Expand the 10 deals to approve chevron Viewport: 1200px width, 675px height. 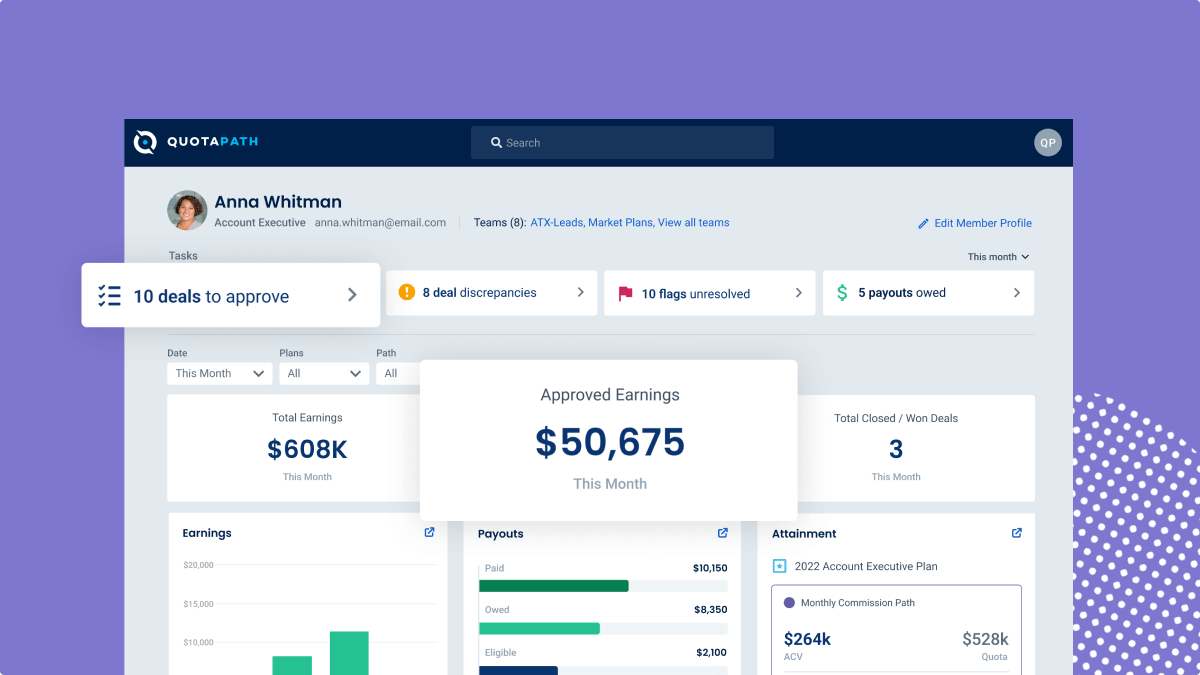tap(352, 295)
